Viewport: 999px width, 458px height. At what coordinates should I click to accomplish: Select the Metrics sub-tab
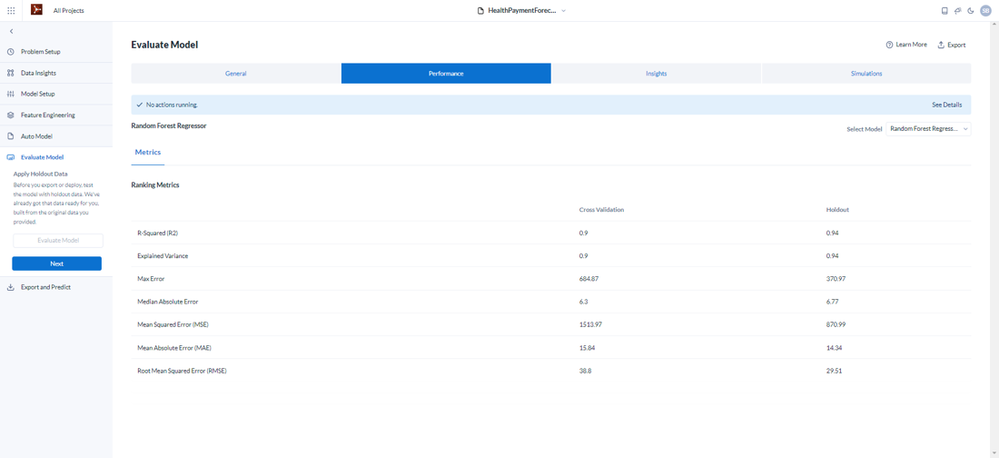pyautogui.click(x=148, y=152)
